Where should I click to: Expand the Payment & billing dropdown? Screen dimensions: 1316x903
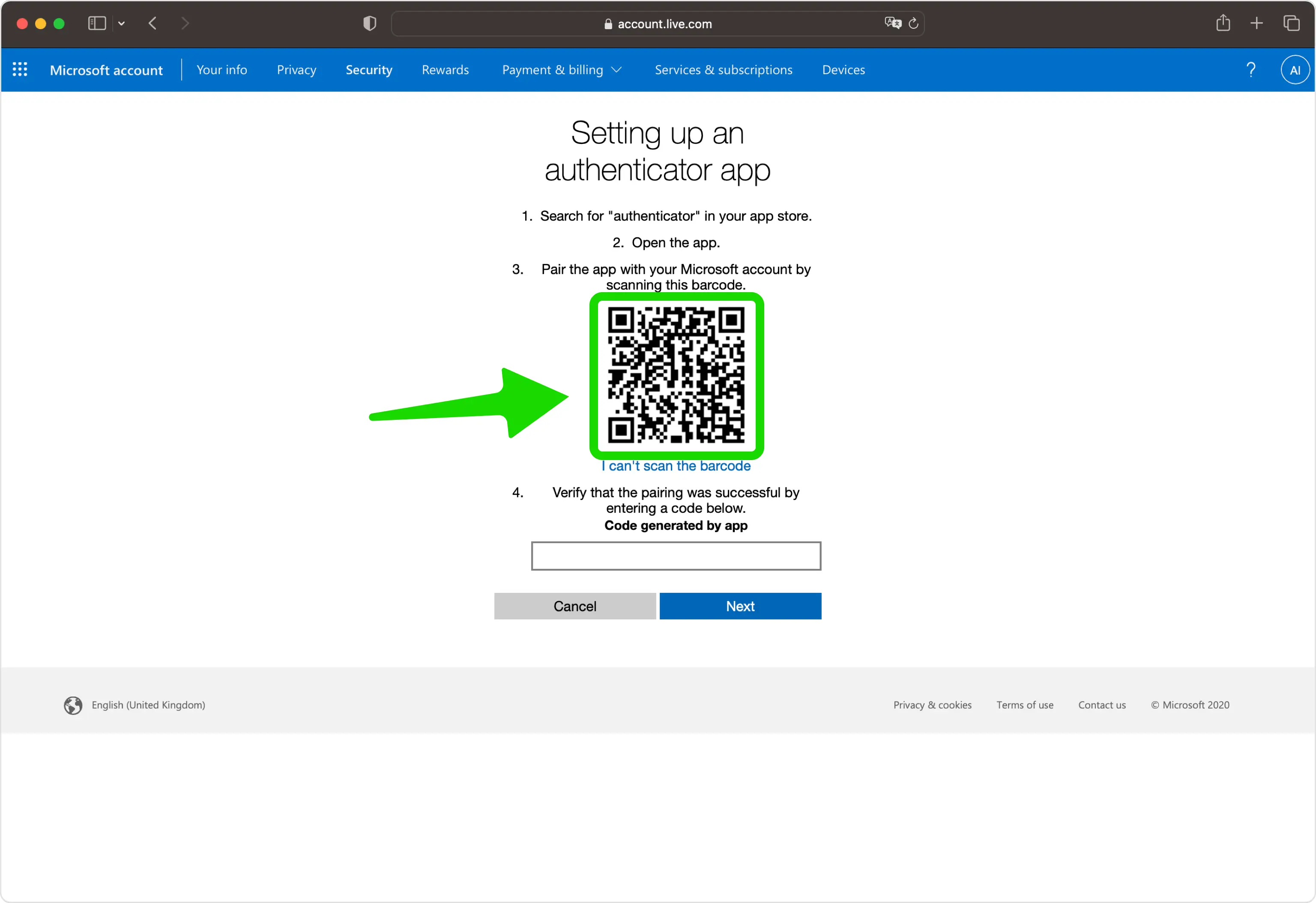pyautogui.click(x=562, y=70)
